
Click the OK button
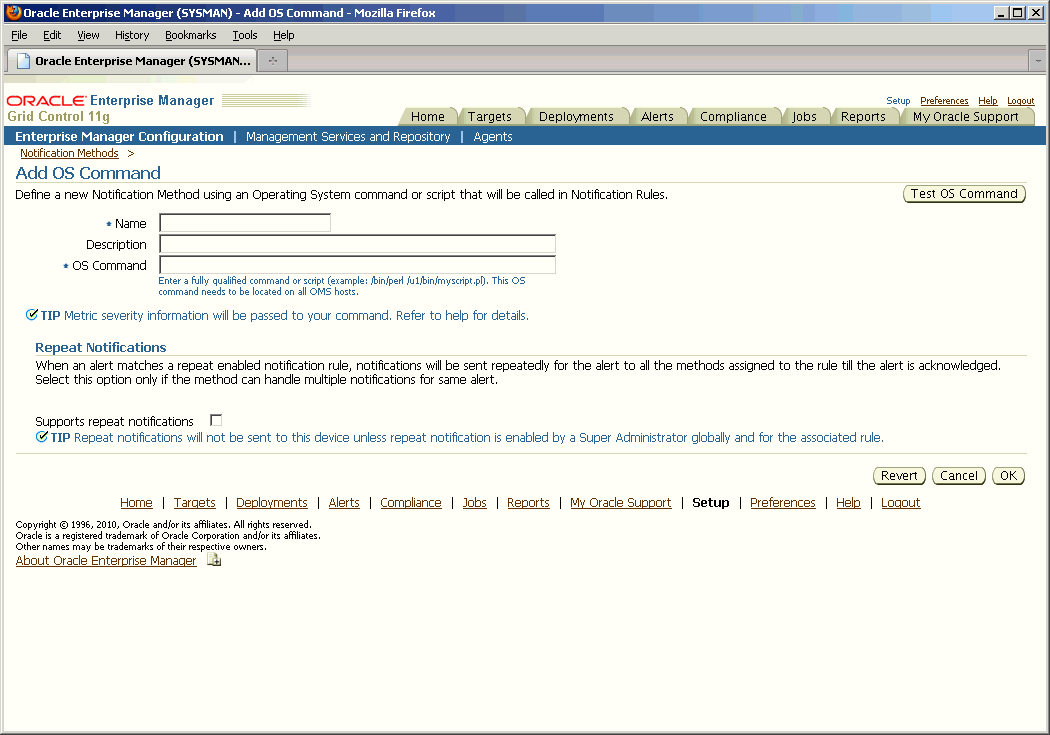pyautogui.click(x=1008, y=475)
